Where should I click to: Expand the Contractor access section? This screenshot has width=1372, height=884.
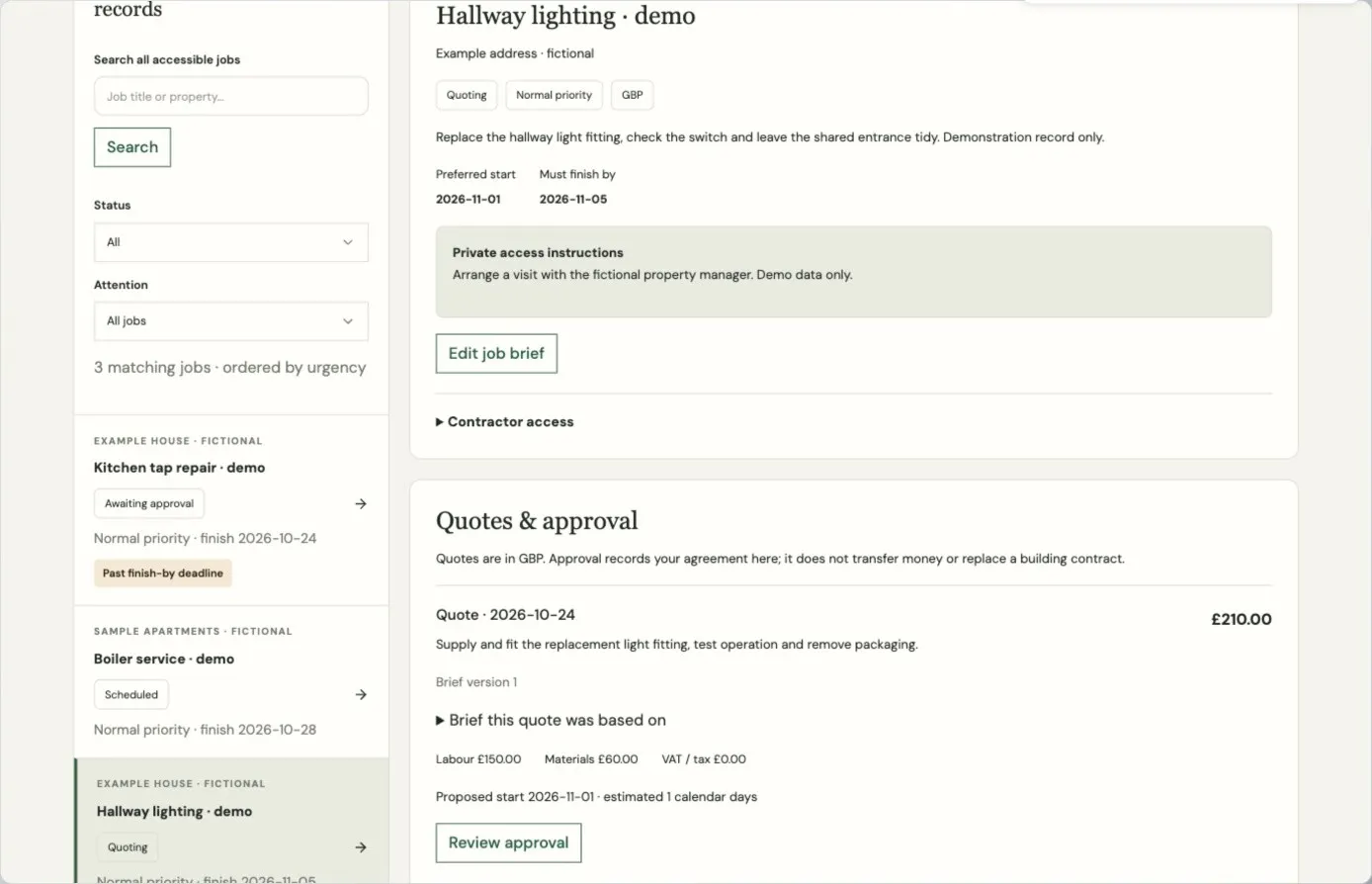point(505,421)
